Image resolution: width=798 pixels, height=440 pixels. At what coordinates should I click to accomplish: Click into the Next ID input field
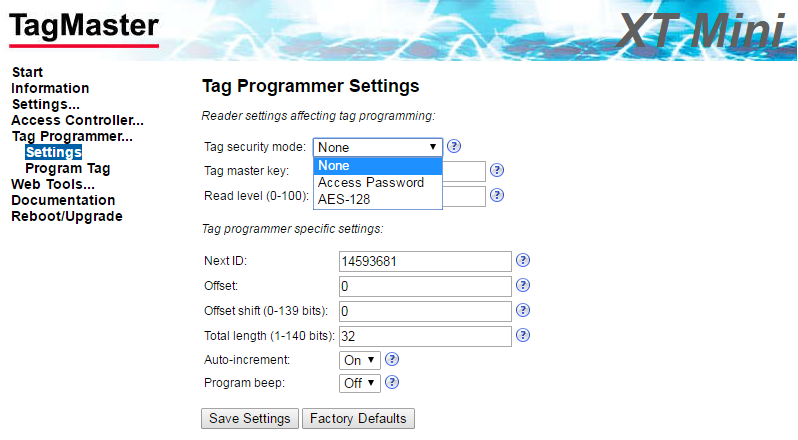point(425,261)
